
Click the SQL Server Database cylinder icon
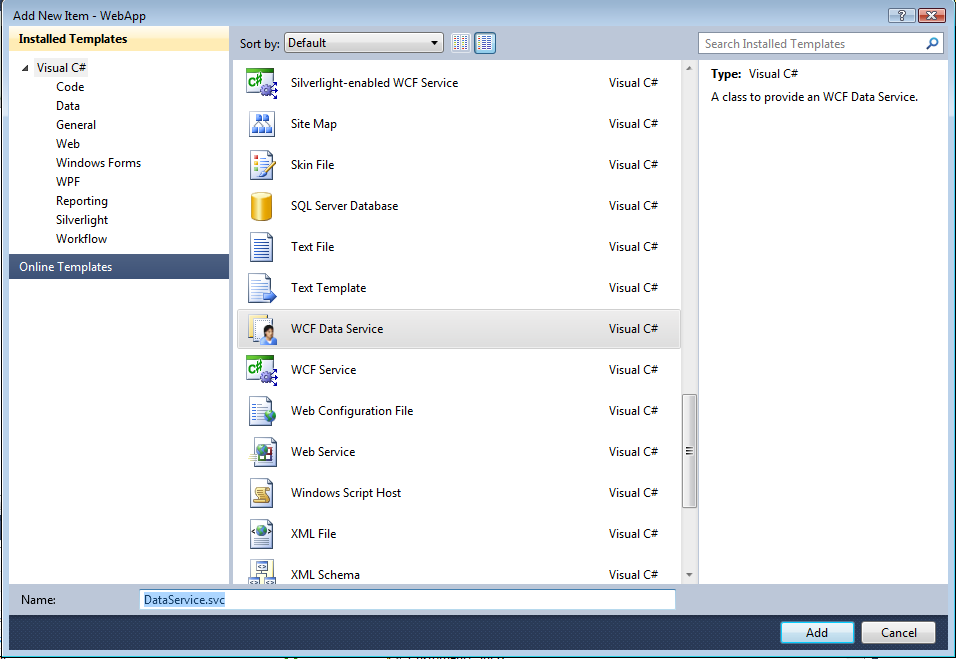pyautogui.click(x=262, y=206)
